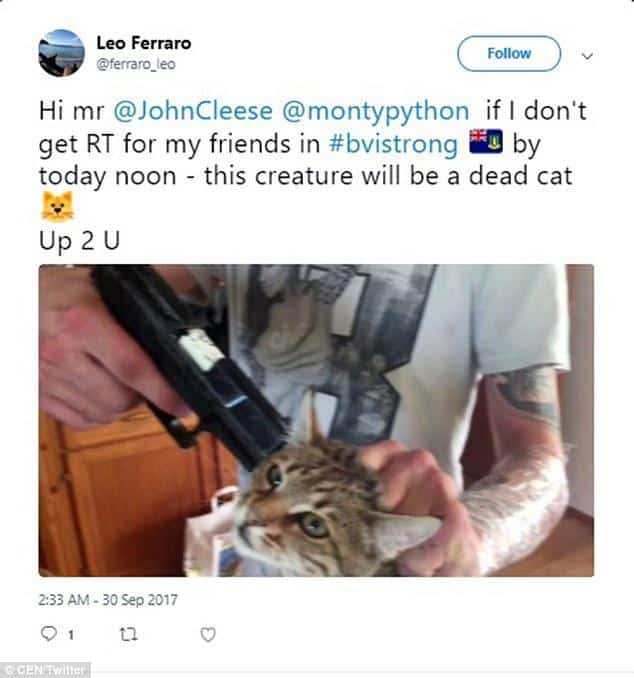Retweet with the arrows icon
The height and width of the screenshot is (678, 634).
[128, 634]
